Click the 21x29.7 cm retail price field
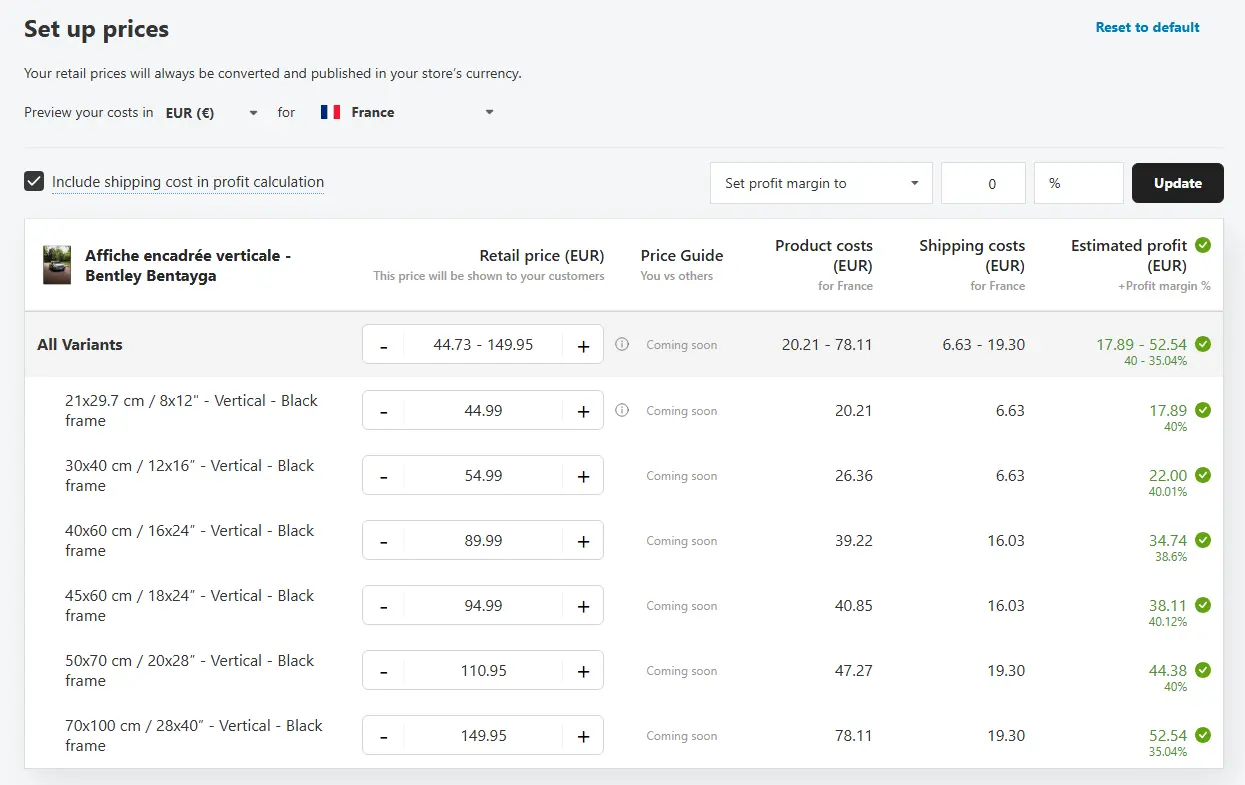This screenshot has height=785, width=1245. click(483, 411)
